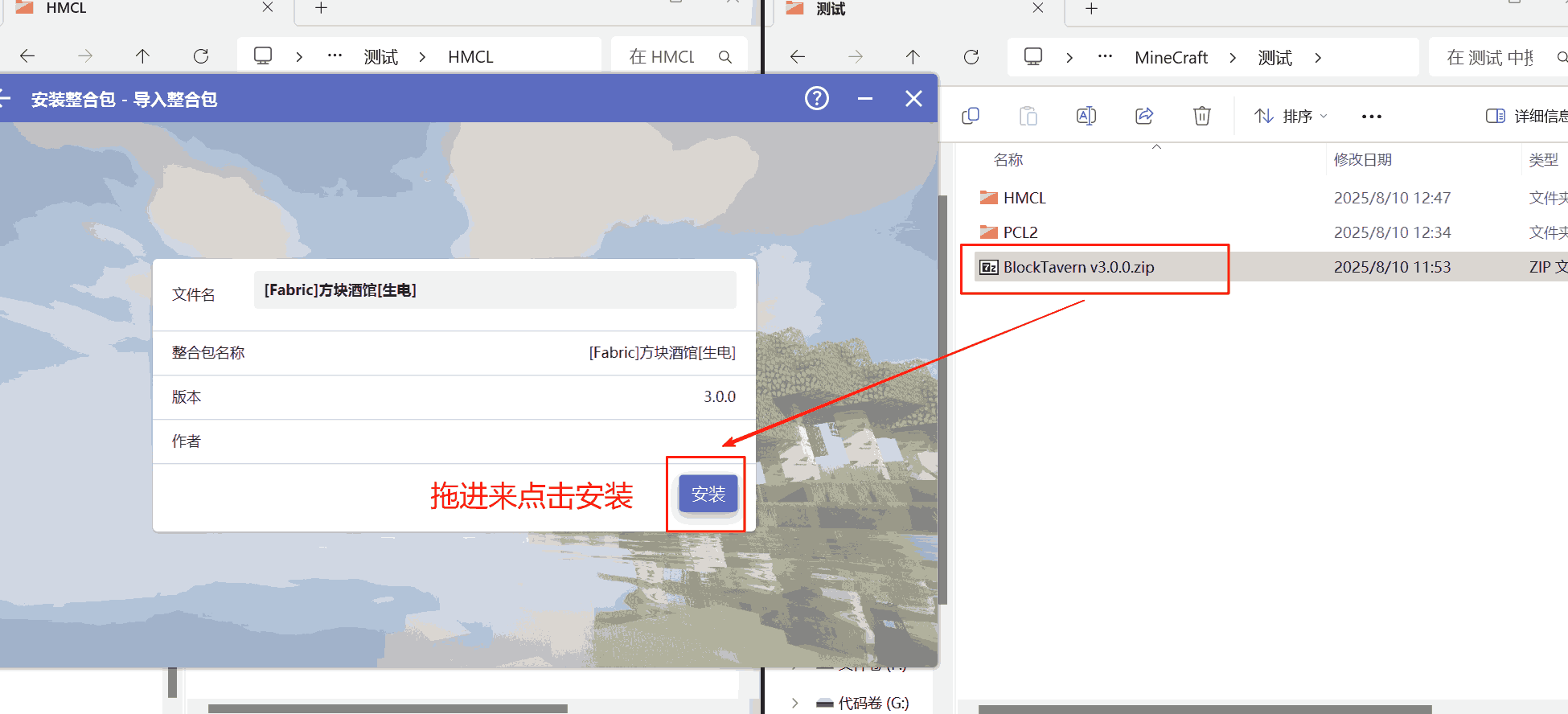
Task: Expand chevron after PC icon in HMCL Explorer
Action: [299, 56]
